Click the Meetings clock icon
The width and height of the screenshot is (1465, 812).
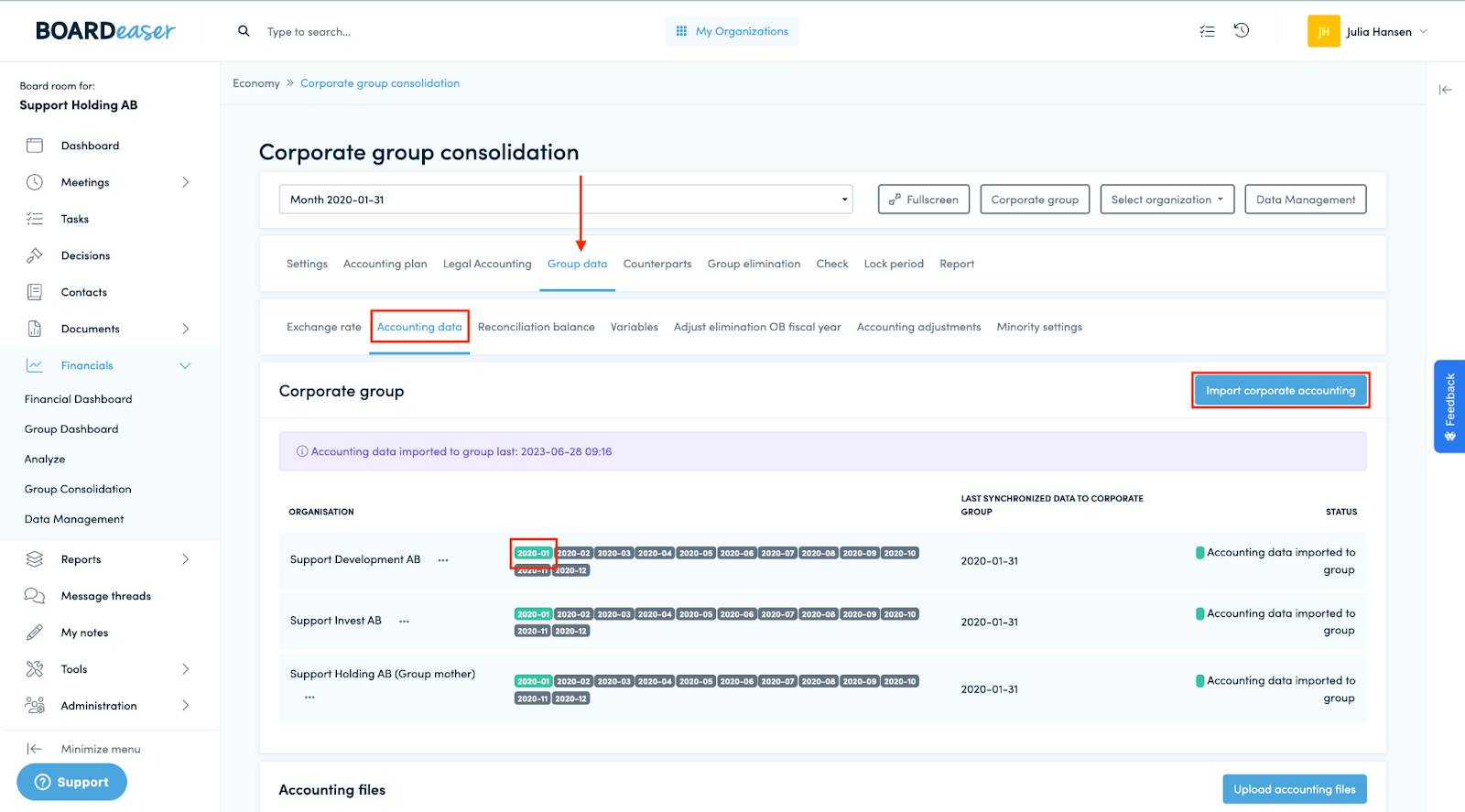tap(35, 182)
